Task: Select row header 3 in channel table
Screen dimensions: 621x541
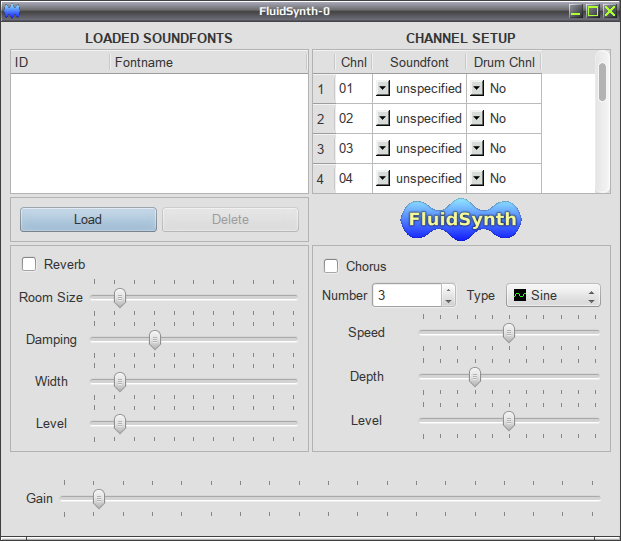Action: pyautogui.click(x=324, y=149)
